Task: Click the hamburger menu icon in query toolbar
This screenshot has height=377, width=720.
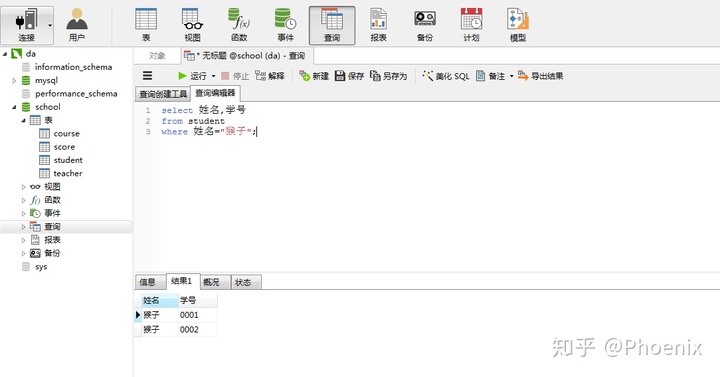Action: (147, 76)
